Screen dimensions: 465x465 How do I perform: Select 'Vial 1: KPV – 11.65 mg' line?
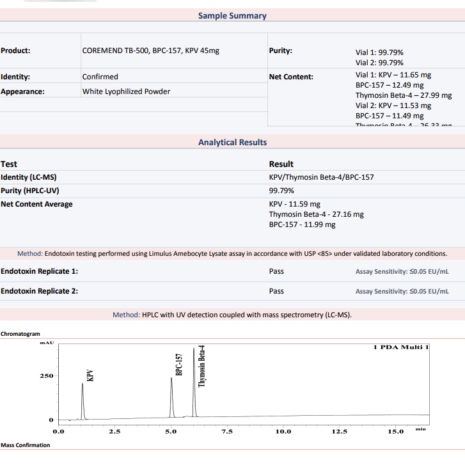click(x=393, y=75)
